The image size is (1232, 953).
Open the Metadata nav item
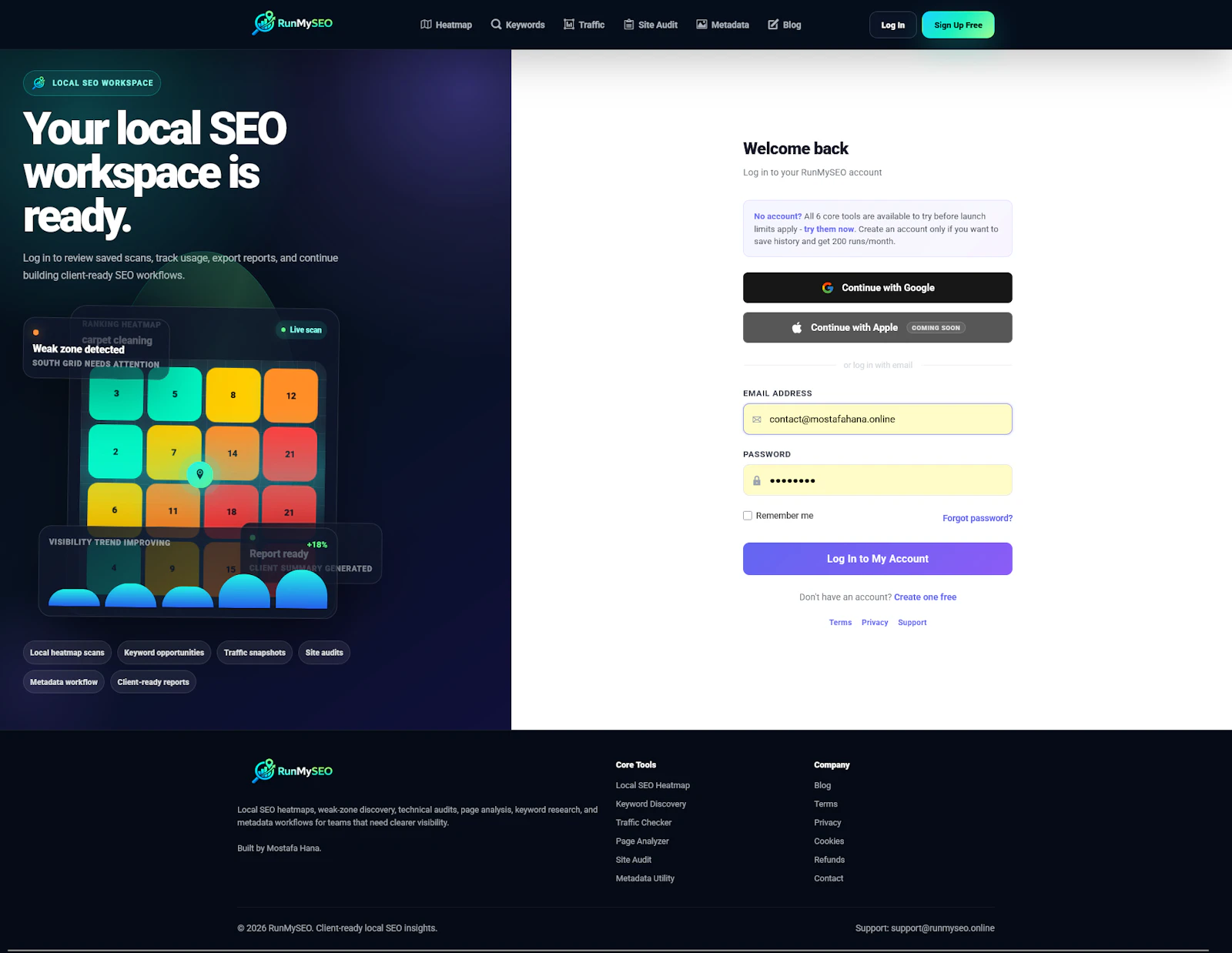coord(722,25)
